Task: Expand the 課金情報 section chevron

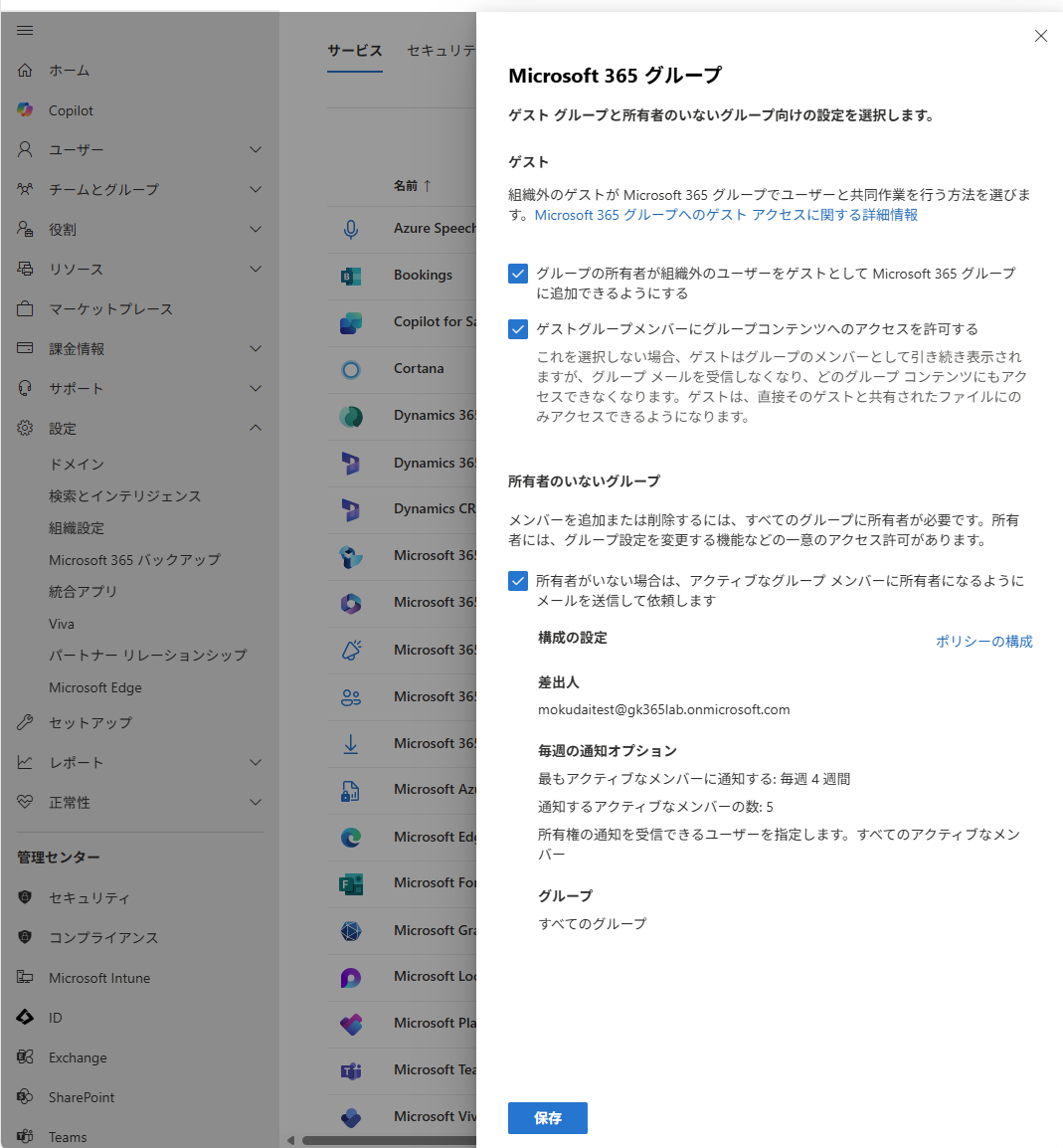Action: pyautogui.click(x=256, y=348)
